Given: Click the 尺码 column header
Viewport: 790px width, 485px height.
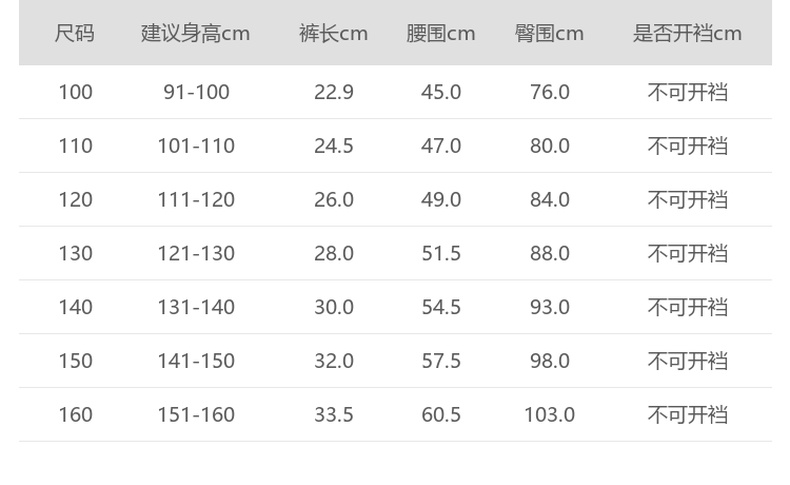Looking at the screenshot, I should (x=75, y=34).
